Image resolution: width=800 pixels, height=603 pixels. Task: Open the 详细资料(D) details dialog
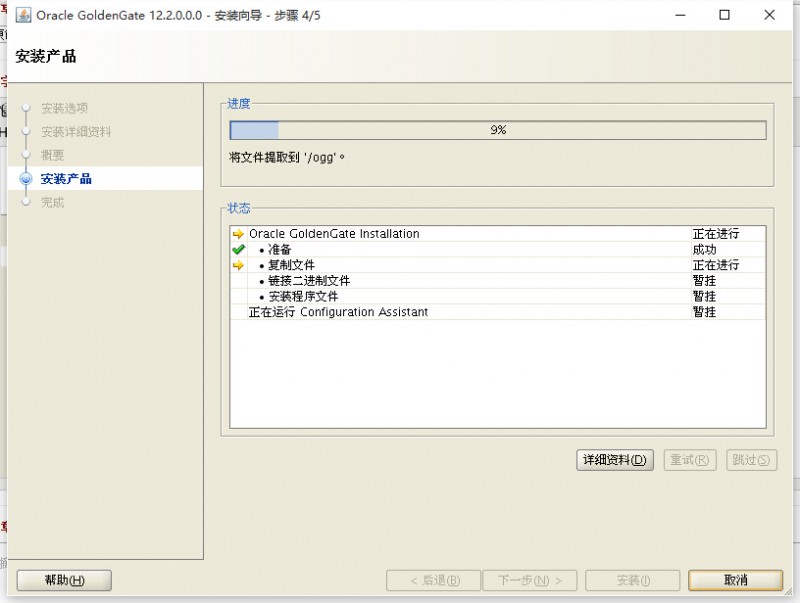pyautogui.click(x=615, y=460)
